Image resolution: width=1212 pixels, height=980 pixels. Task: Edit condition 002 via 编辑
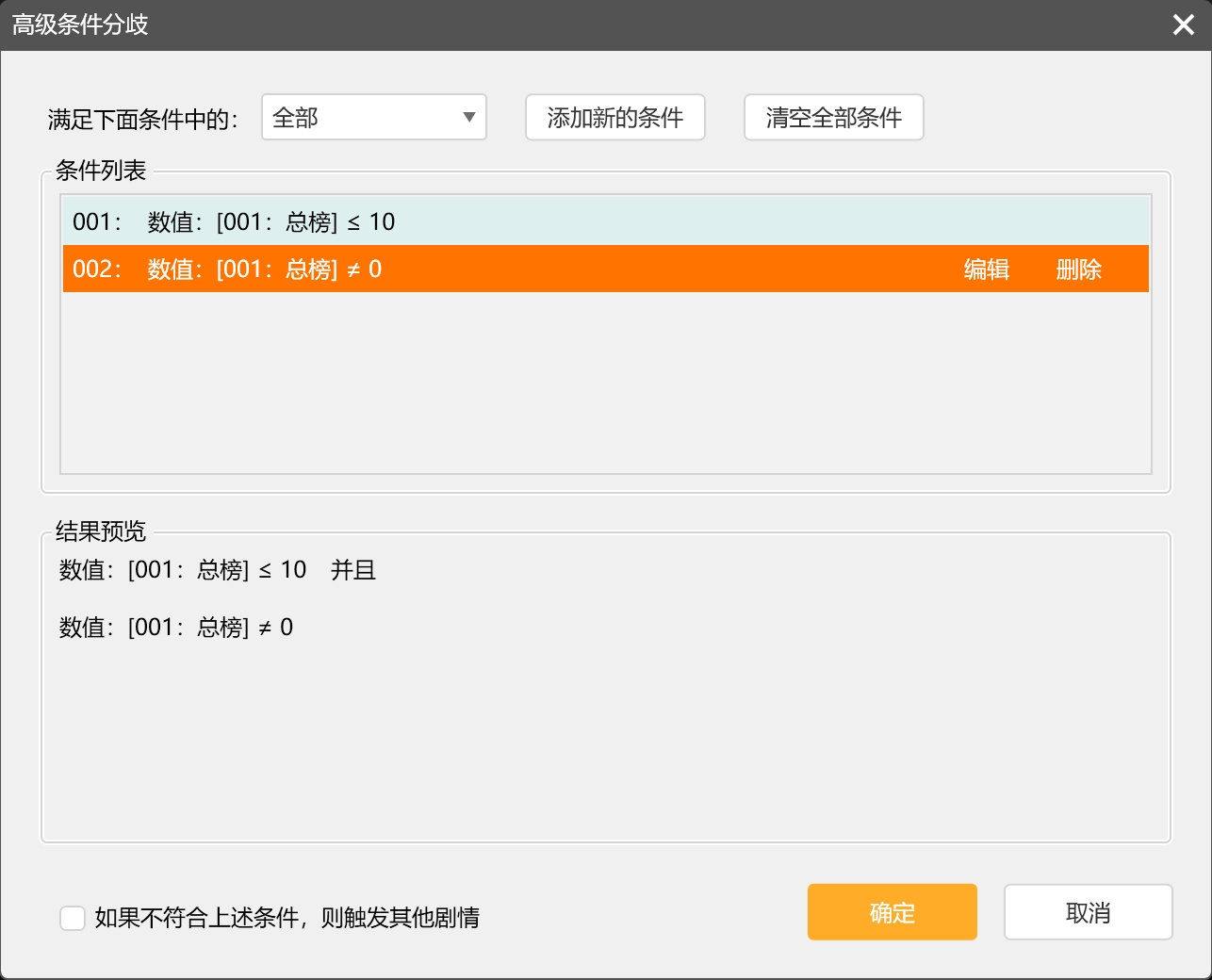(986, 269)
